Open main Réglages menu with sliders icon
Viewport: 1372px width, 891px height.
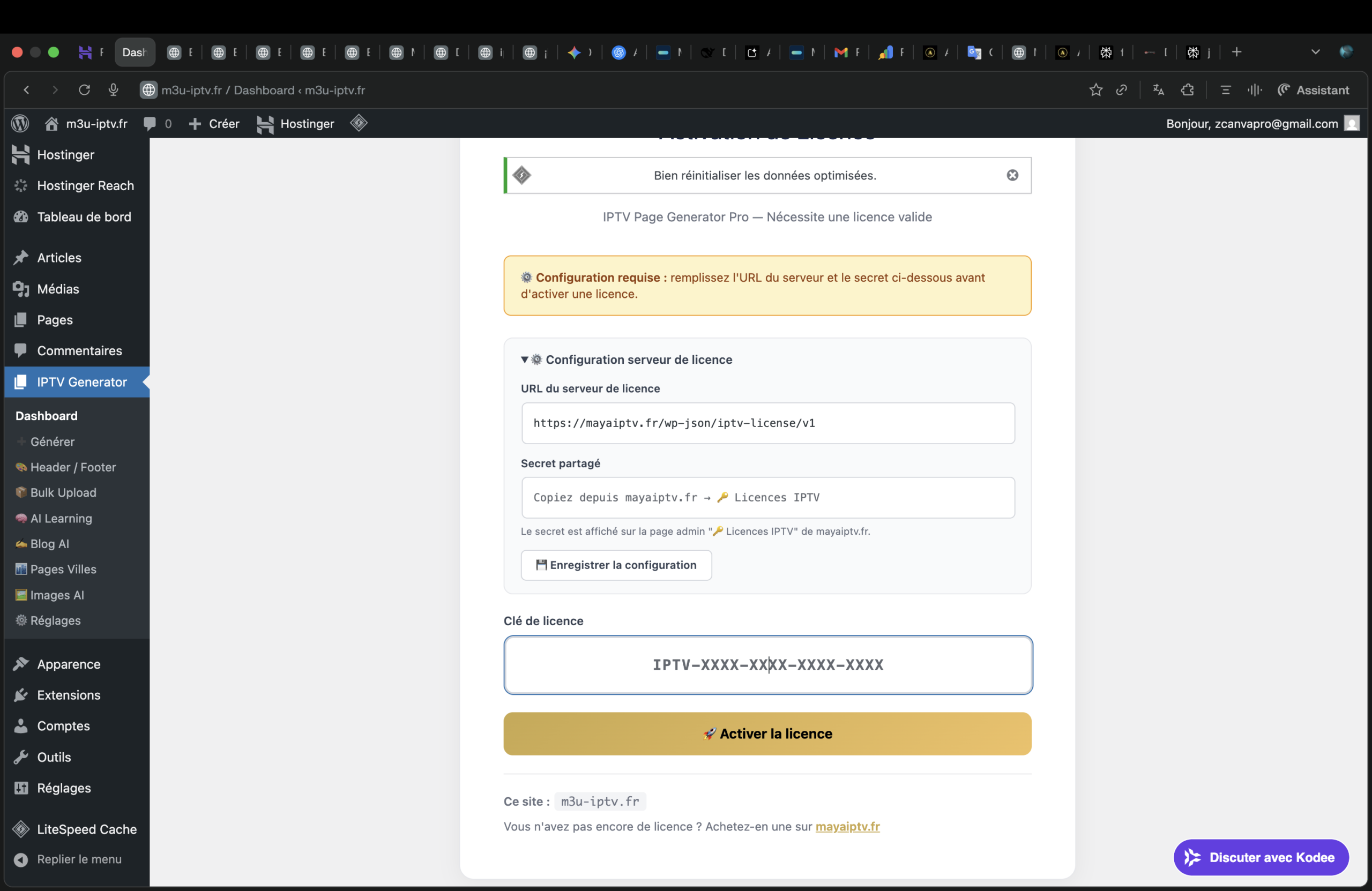tap(77, 788)
